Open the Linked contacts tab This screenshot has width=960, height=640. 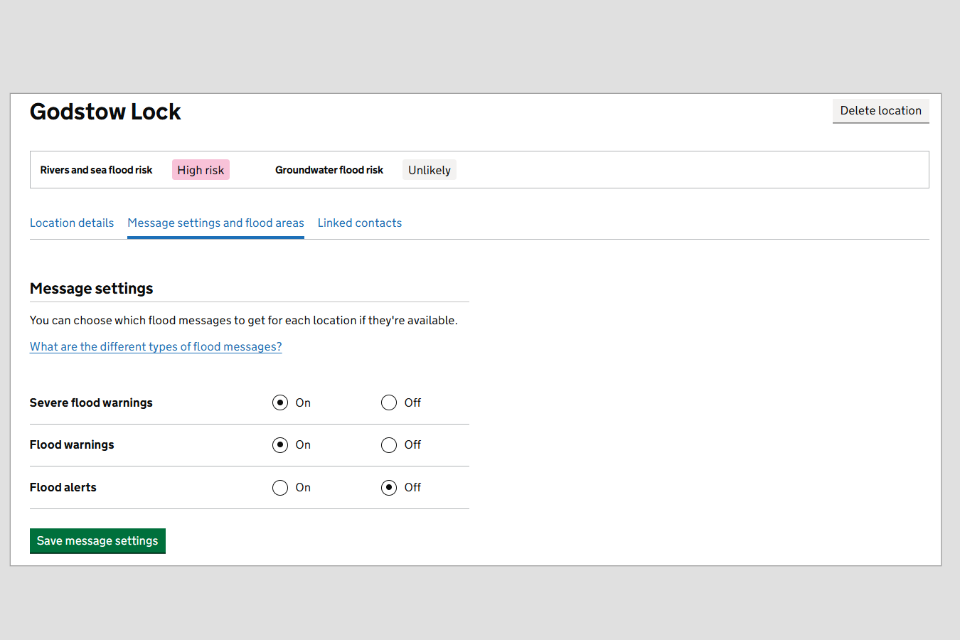(x=359, y=223)
